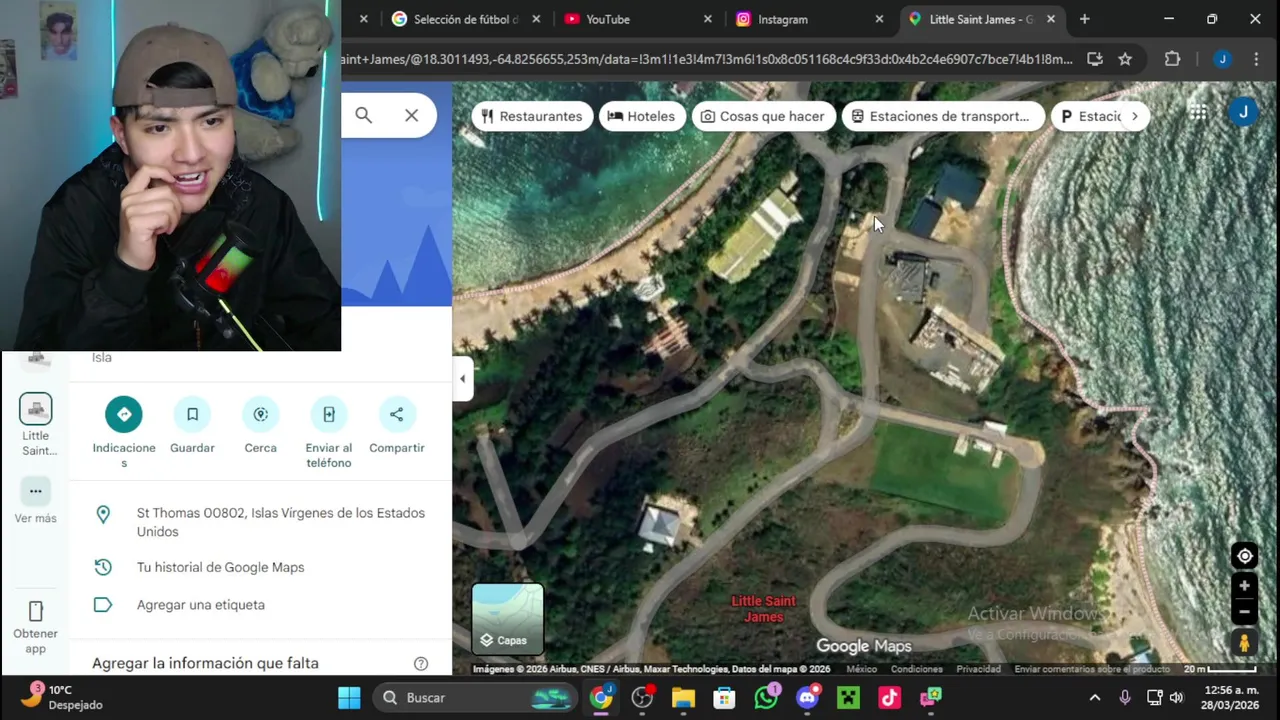Open OBS Studio from the taskbar

[x=642, y=698]
